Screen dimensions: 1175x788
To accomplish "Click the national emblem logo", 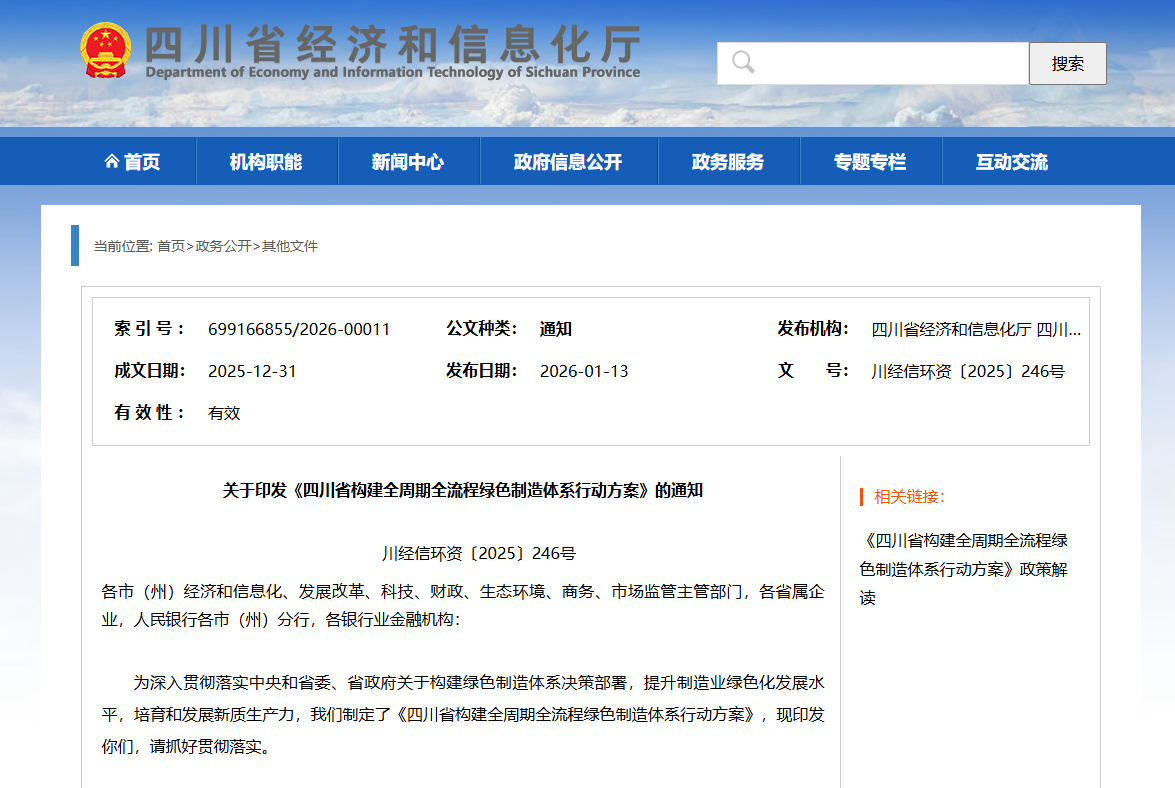I will click(x=106, y=50).
